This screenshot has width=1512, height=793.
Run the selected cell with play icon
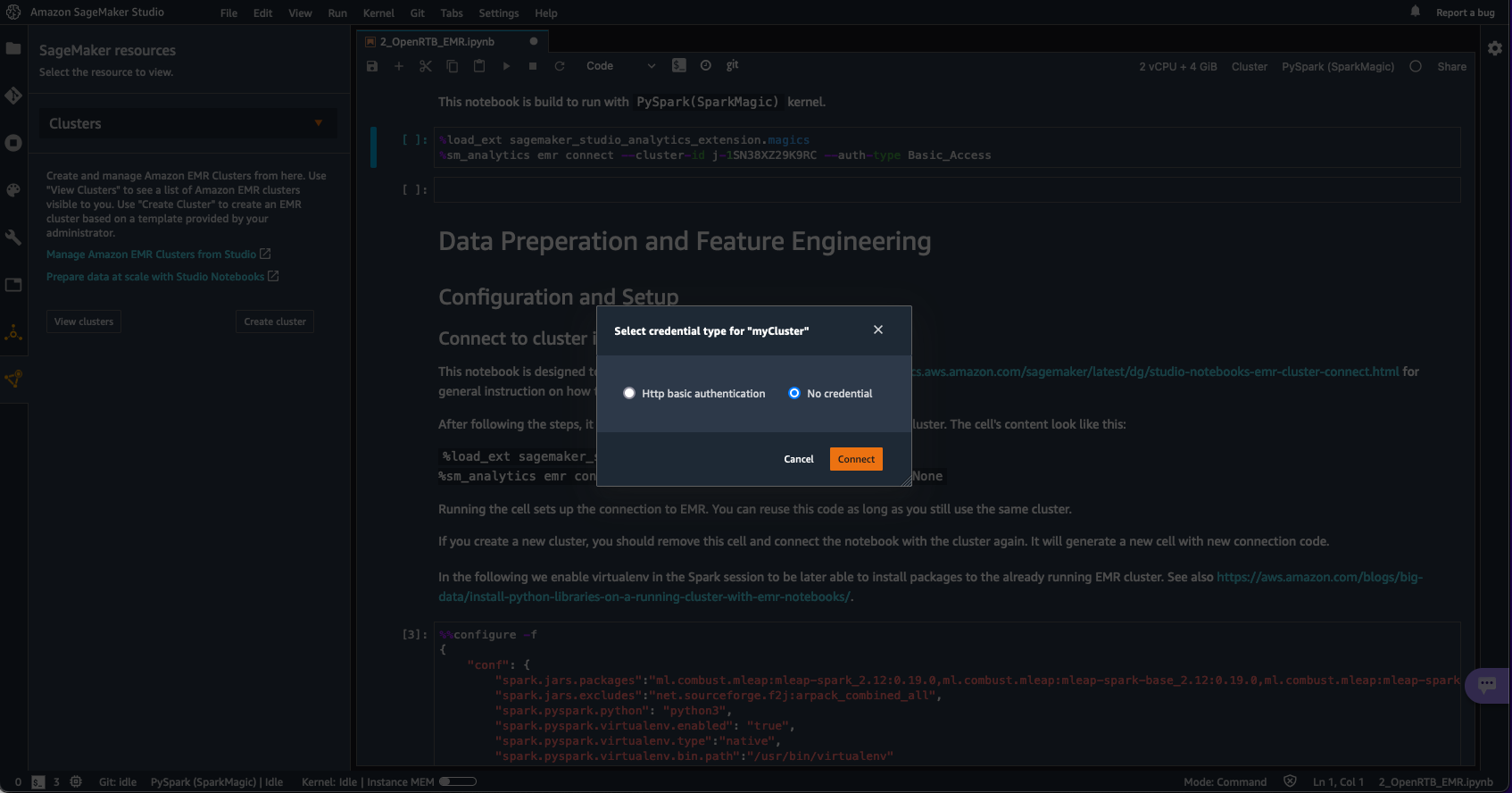click(506, 66)
